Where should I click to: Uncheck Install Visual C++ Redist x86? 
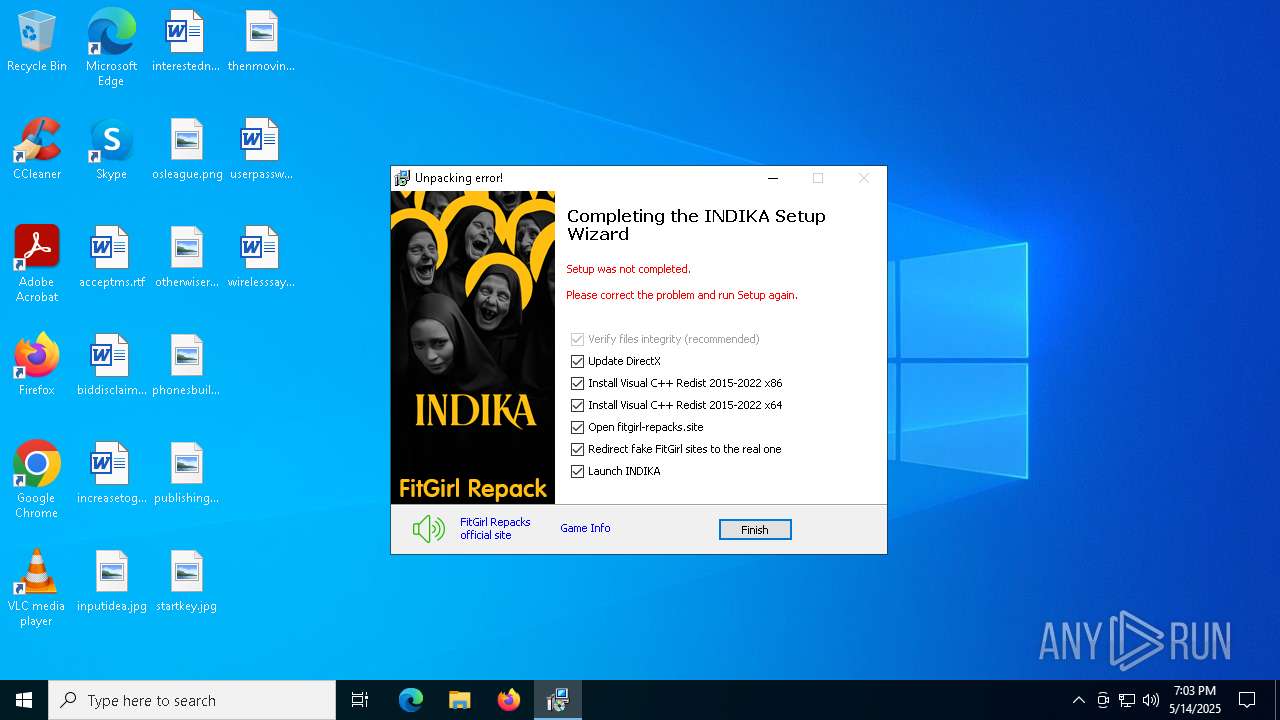577,383
